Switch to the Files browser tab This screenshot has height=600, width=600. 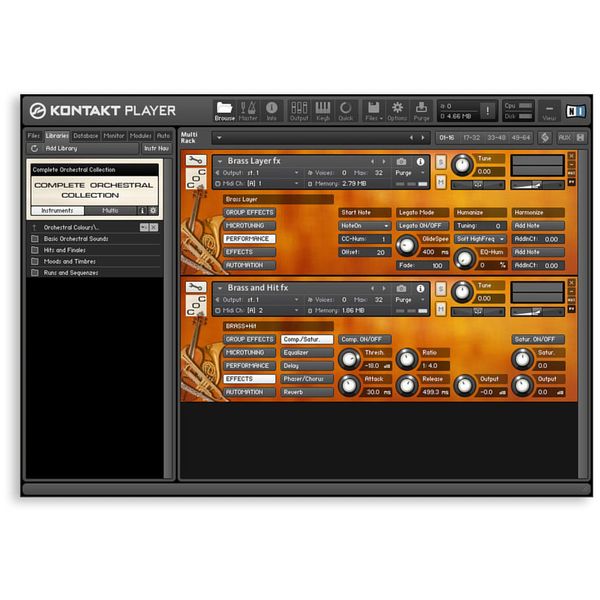(x=34, y=136)
